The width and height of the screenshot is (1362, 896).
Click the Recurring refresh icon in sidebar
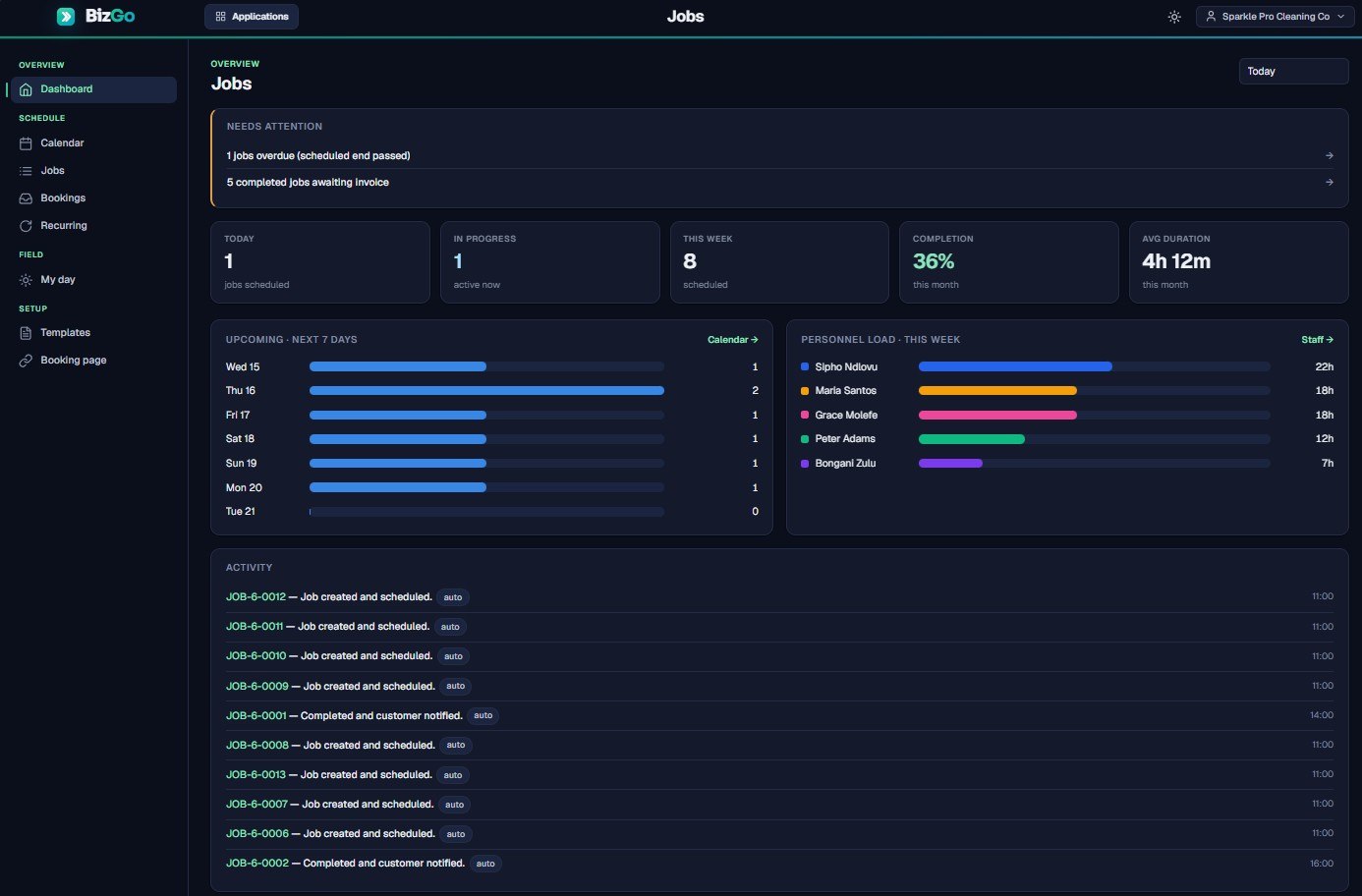[26, 226]
